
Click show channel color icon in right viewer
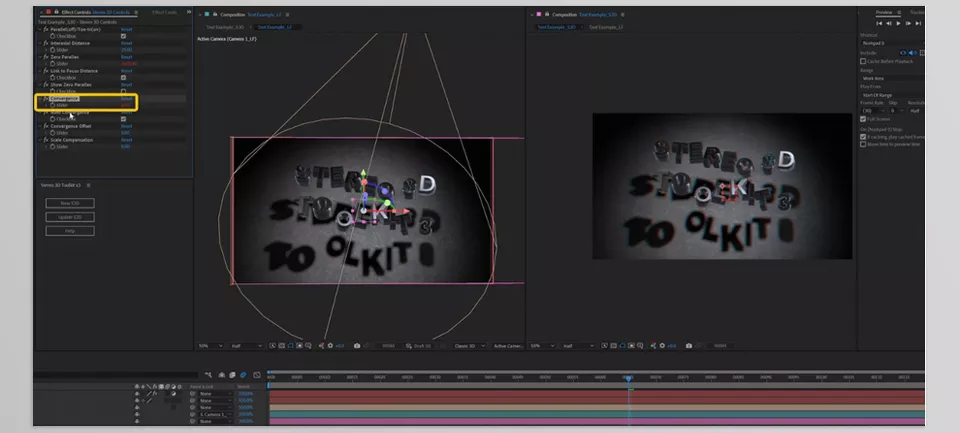[653, 346]
